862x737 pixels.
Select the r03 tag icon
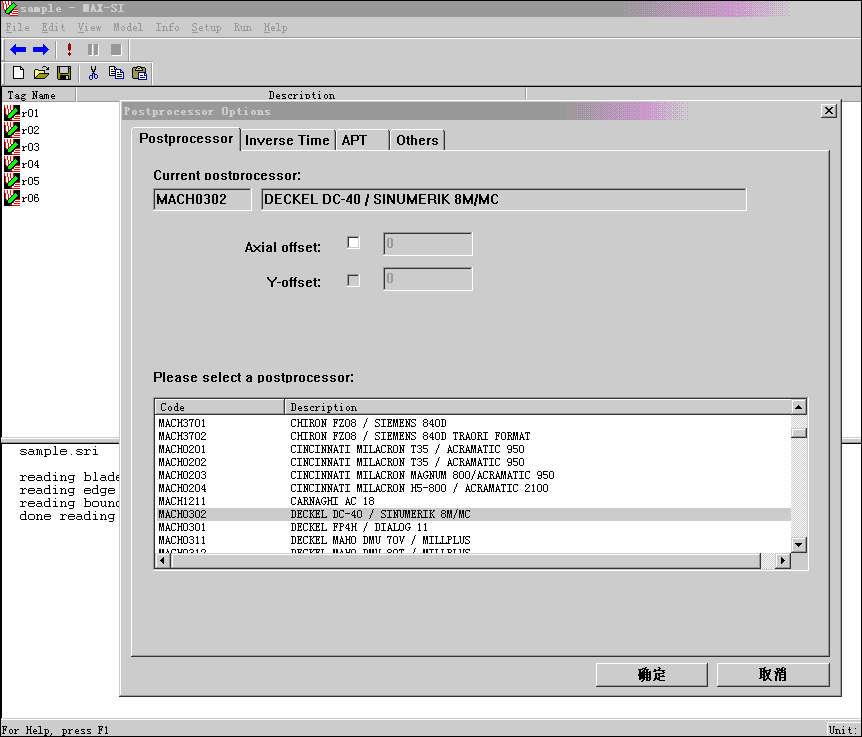12,147
